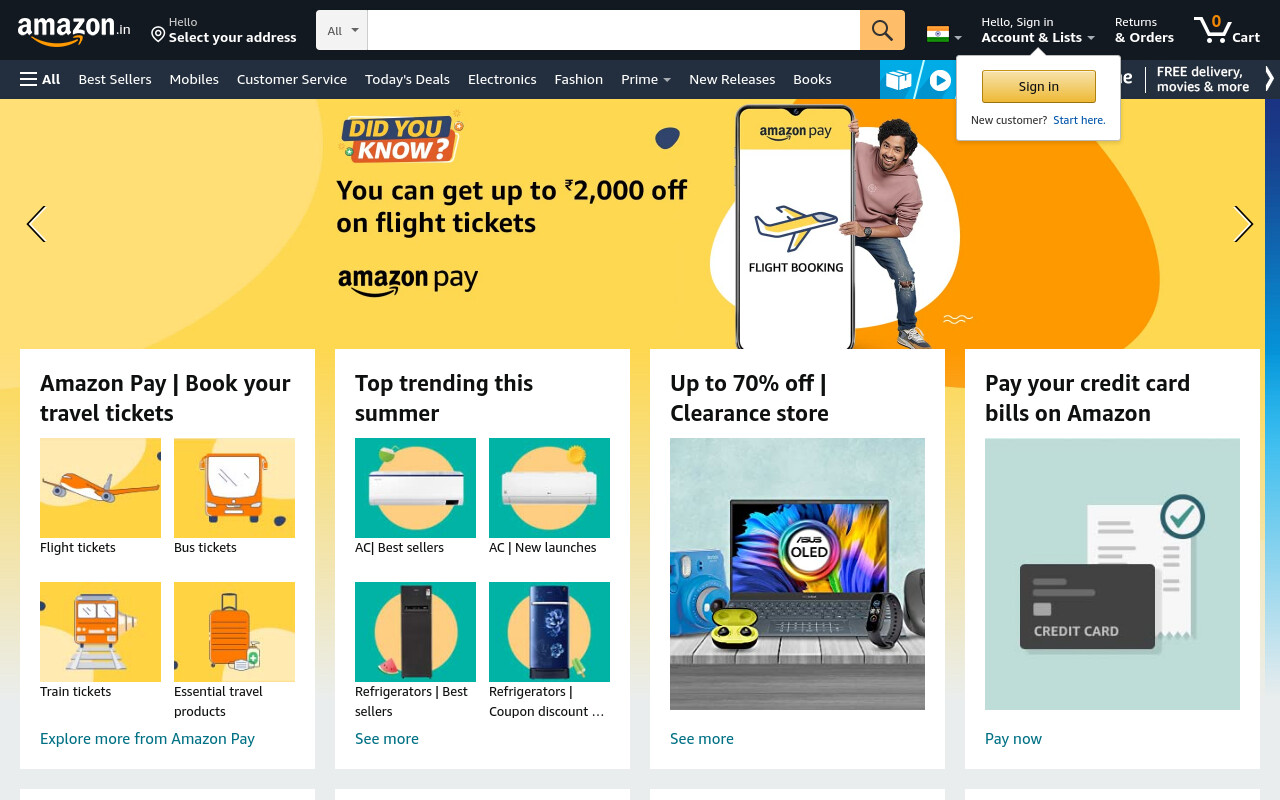Expand the Prime menu dropdown
The height and width of the screenshot is (800, 1280).
(646, 79)
